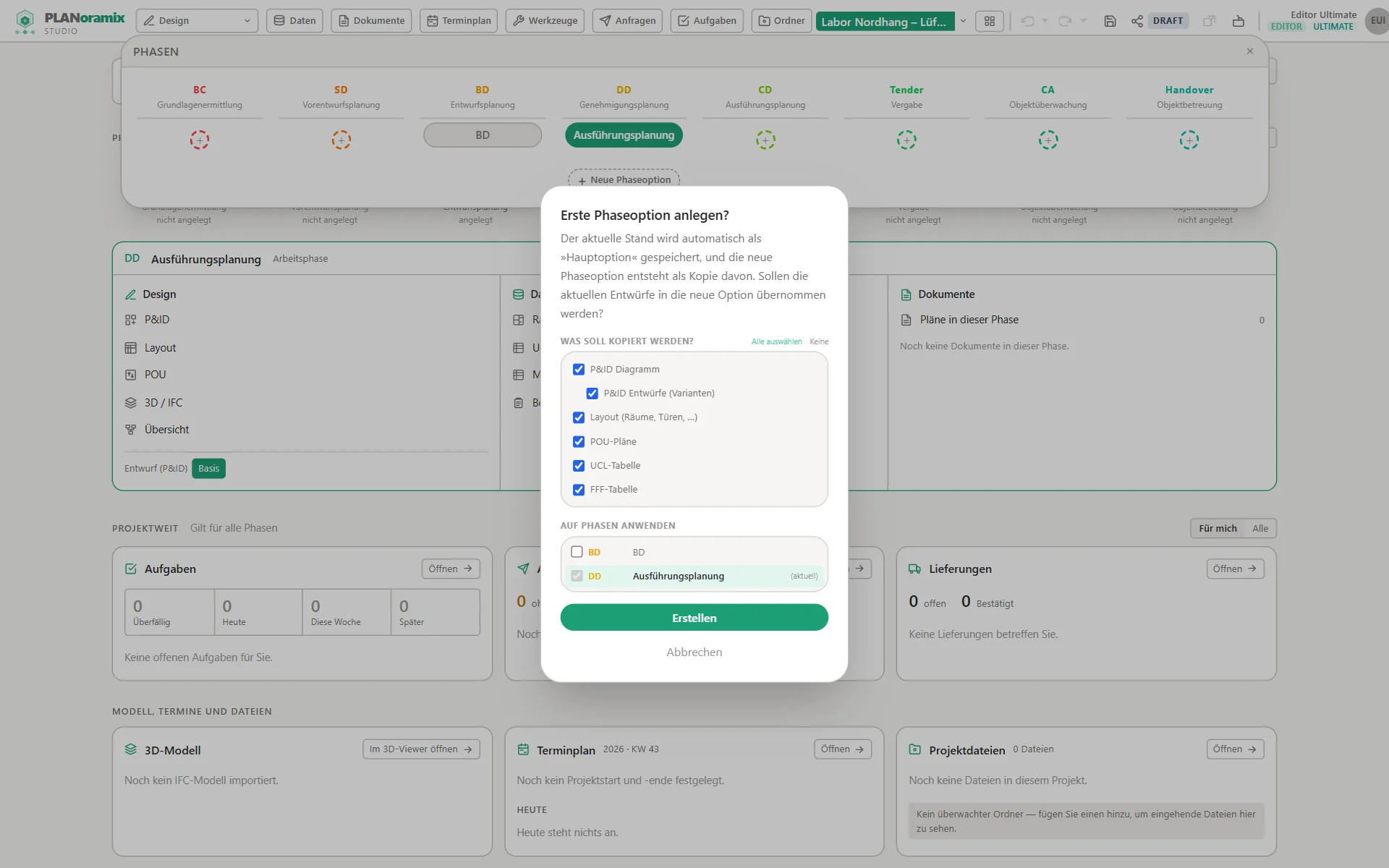Open the Werkzeuge menu
The width and height of the screenshot is (1389, 868).
(545, 21)
